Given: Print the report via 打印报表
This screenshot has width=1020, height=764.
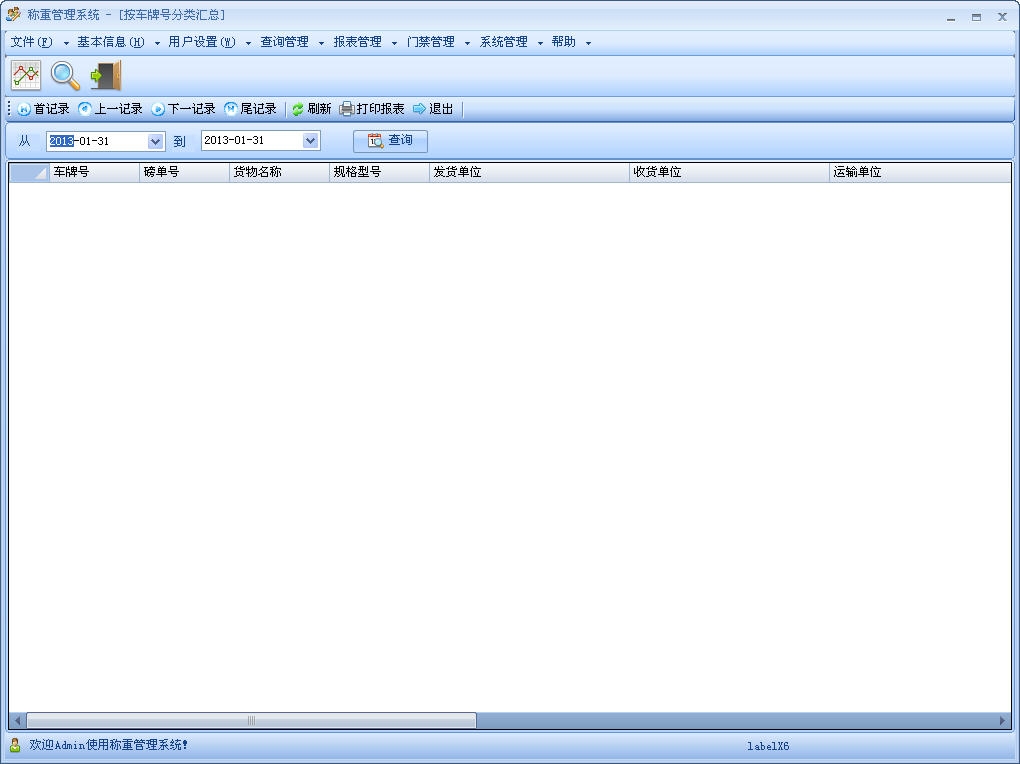Looking at the screenshot, I should pos(372,109).
